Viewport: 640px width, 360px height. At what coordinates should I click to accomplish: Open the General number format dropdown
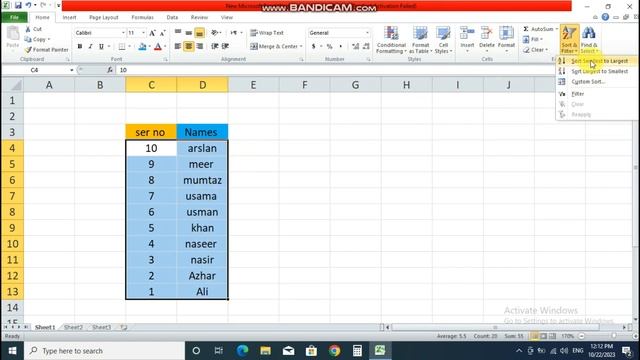[x=367, y=33]
